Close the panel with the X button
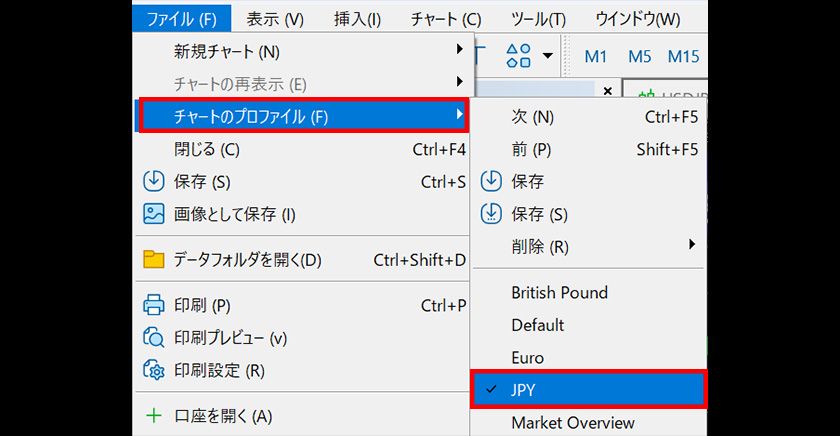The width and height of the screenshot is (840, 436). (607, 91)
